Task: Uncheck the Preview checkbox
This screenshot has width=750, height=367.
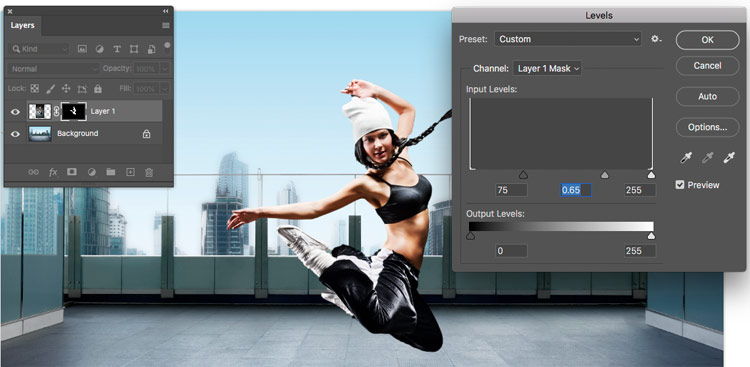Action: 680,185
